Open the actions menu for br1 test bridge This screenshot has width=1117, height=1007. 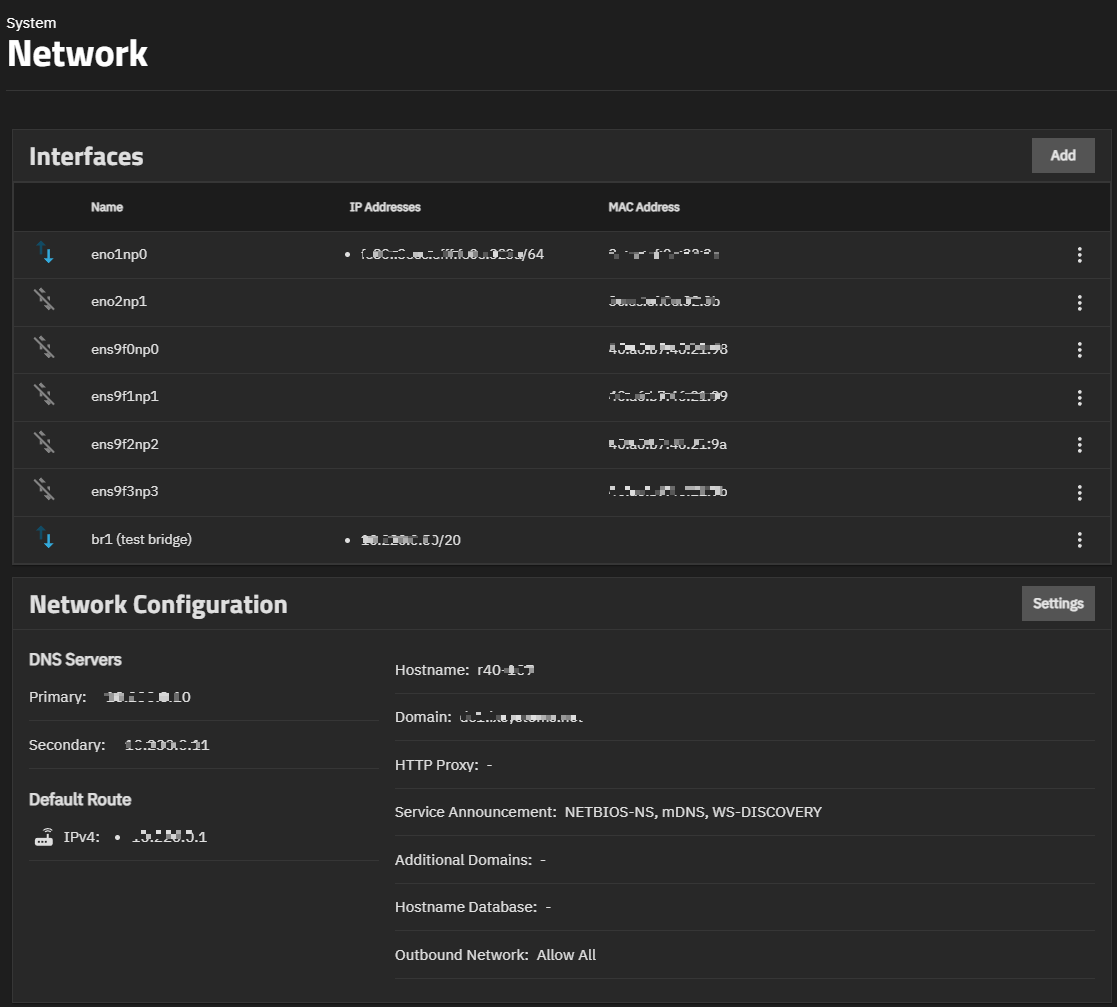(1080, 539)
